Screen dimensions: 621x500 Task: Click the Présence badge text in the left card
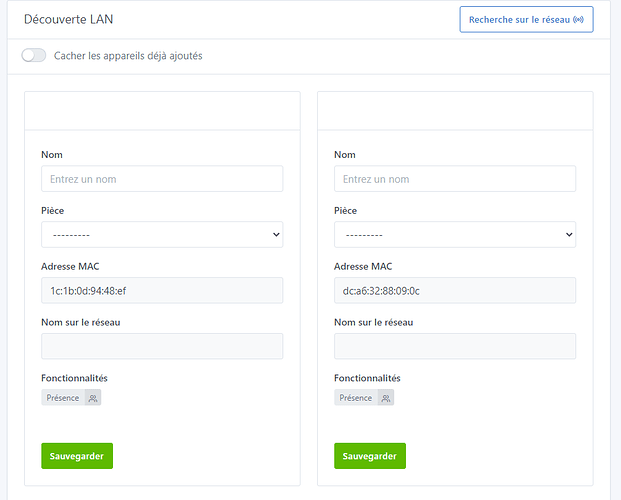[x=63, y=398]
